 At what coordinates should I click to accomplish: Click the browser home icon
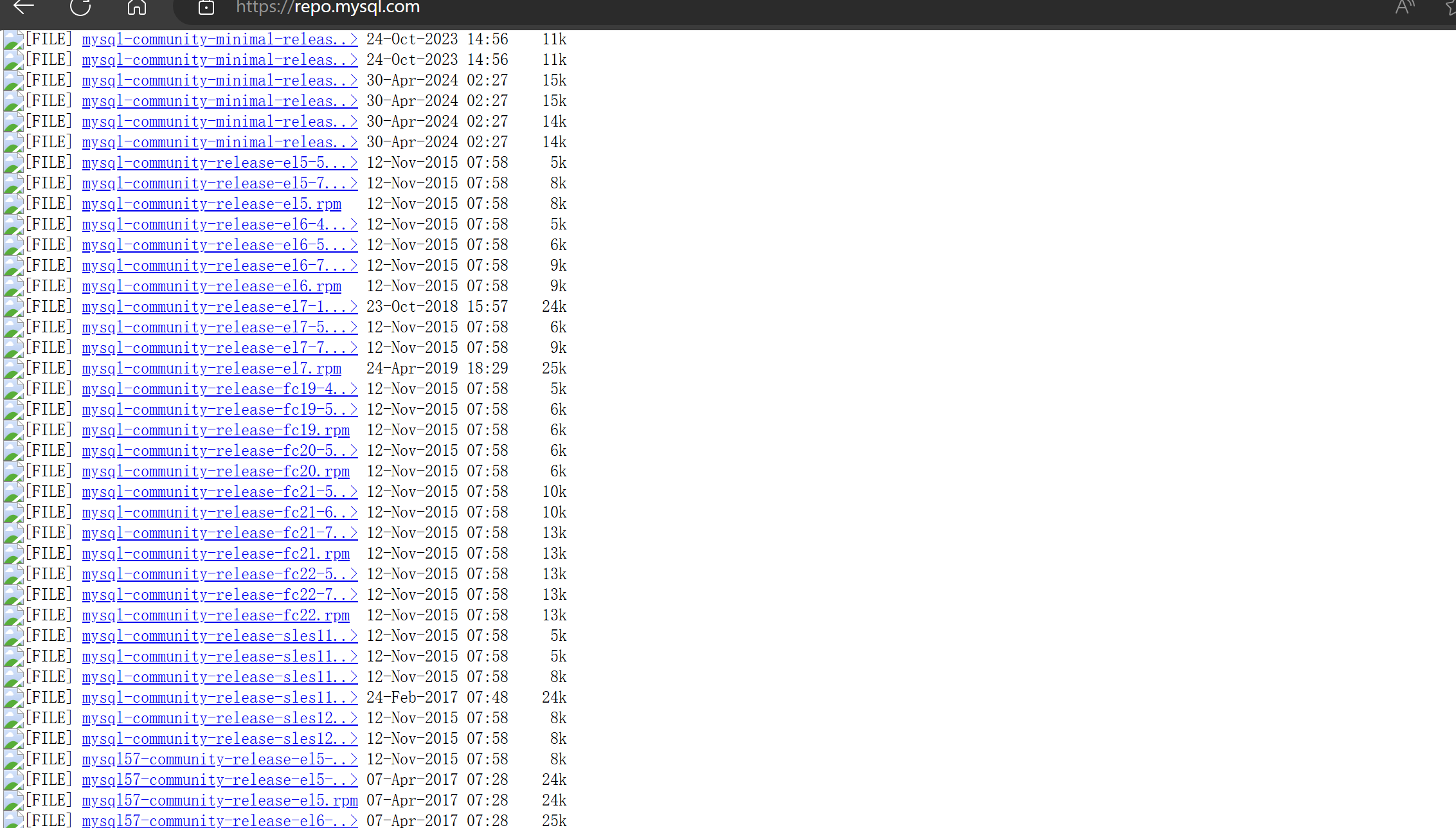tap(136, 8)
